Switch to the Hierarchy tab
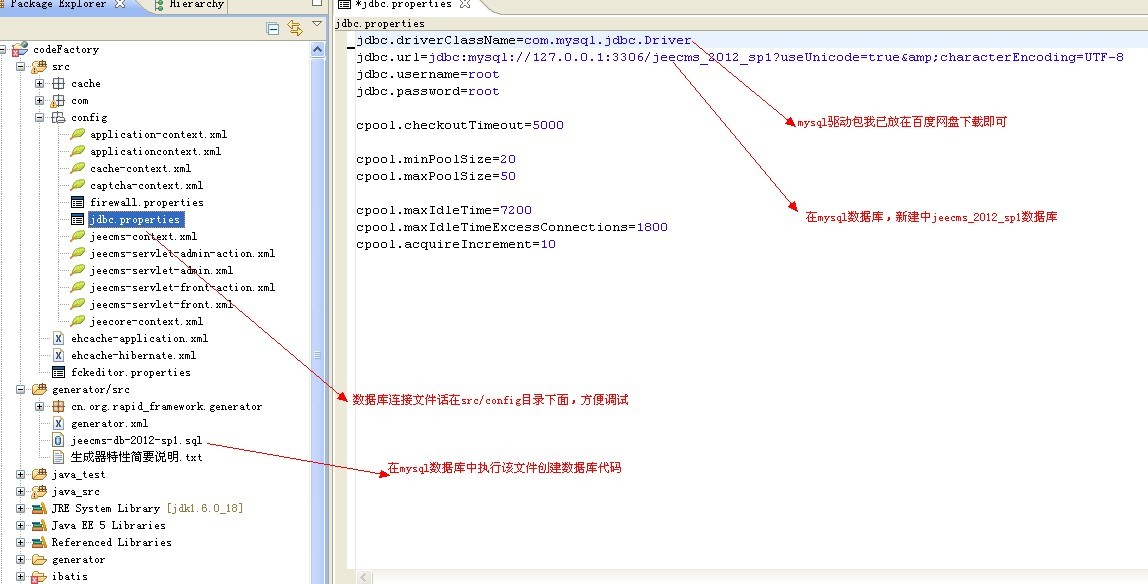The height and width of the screenshot is (584, 1148). click(x=190, y=5)
